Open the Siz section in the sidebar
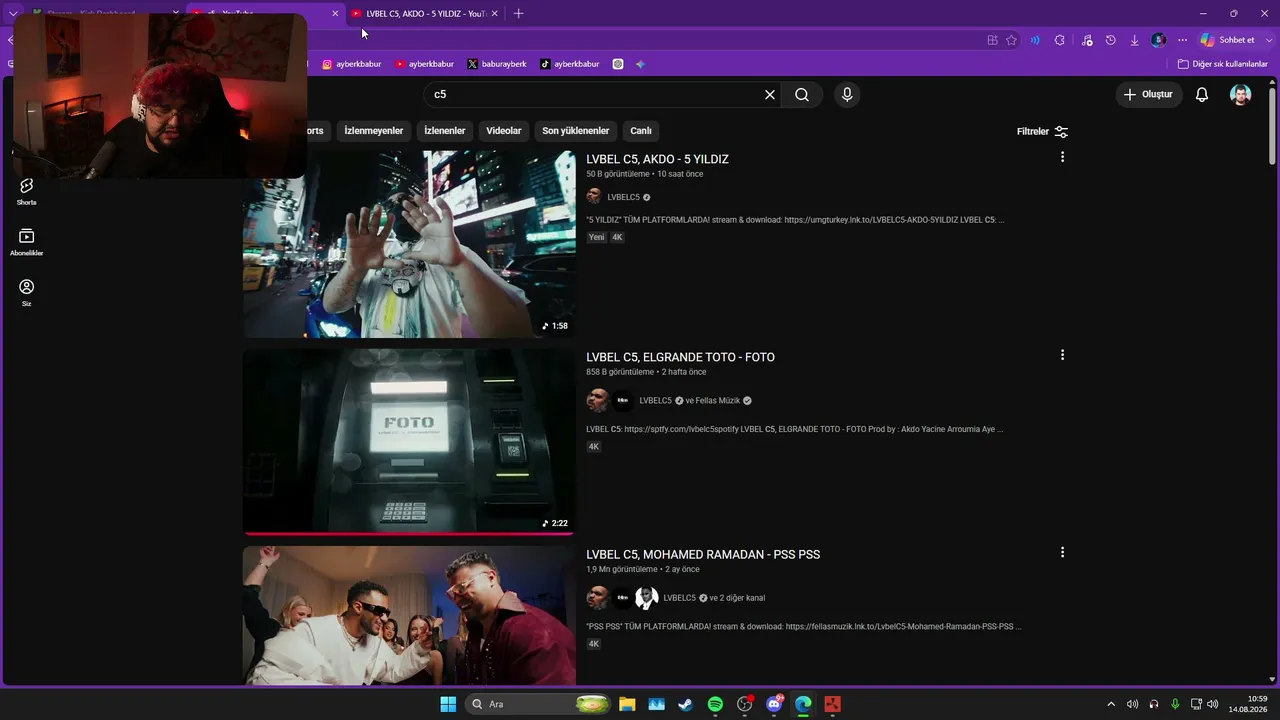Viewport: 1280px width, 720px height. coord(27,292)
